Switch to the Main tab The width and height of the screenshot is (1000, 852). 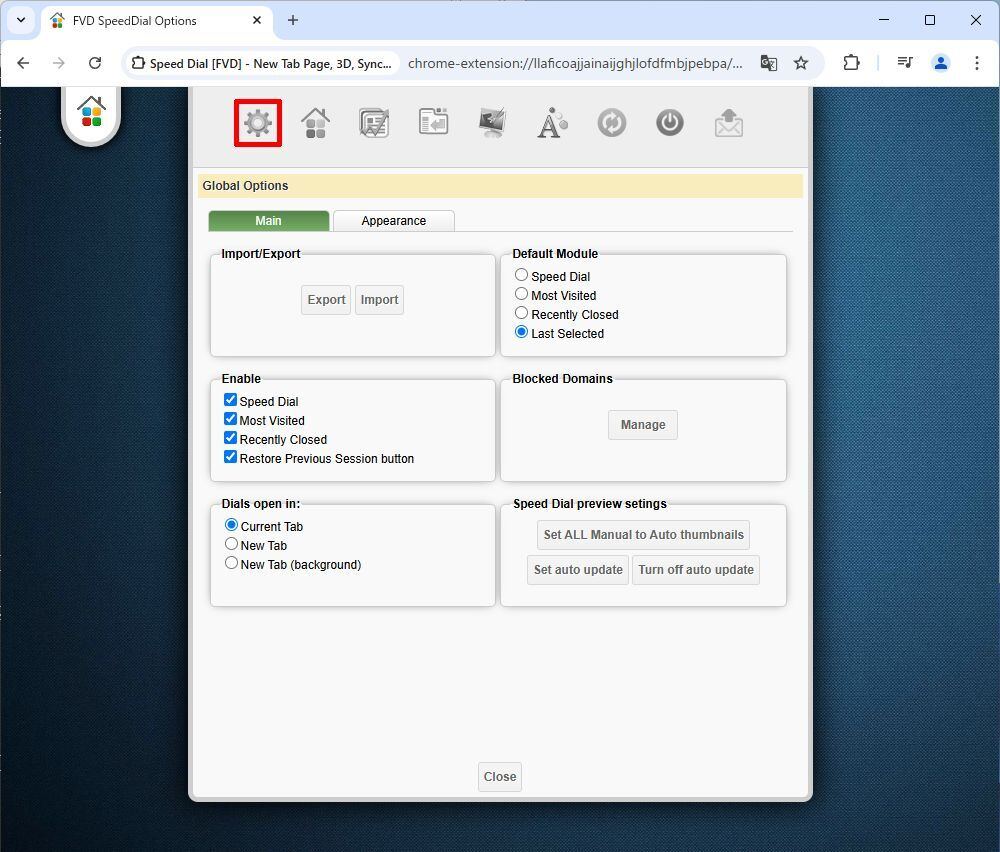pos(268,221)
